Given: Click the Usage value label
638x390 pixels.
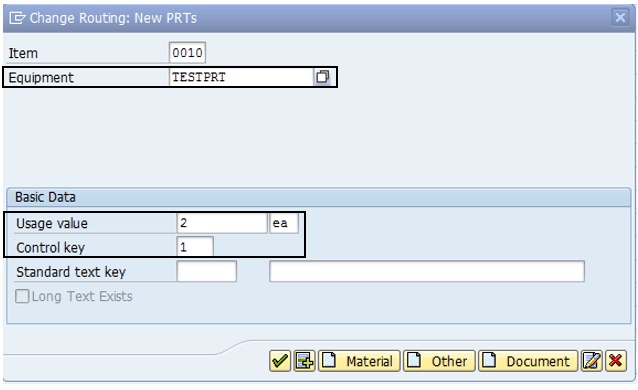Looking at the screenshot, I should click(x=52, y=223).
